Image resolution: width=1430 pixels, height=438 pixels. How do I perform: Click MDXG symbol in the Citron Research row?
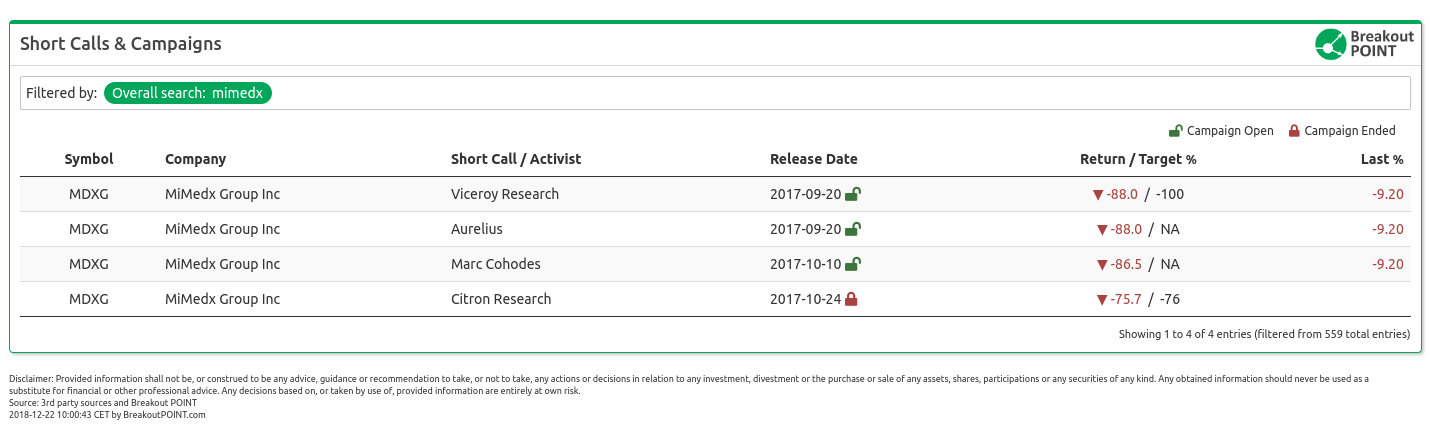point(89,299)
